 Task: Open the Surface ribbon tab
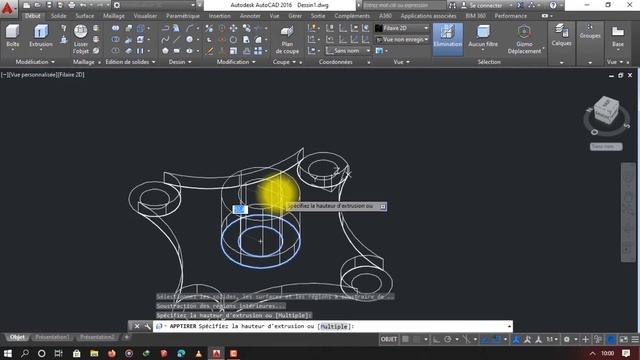[84, 16]
